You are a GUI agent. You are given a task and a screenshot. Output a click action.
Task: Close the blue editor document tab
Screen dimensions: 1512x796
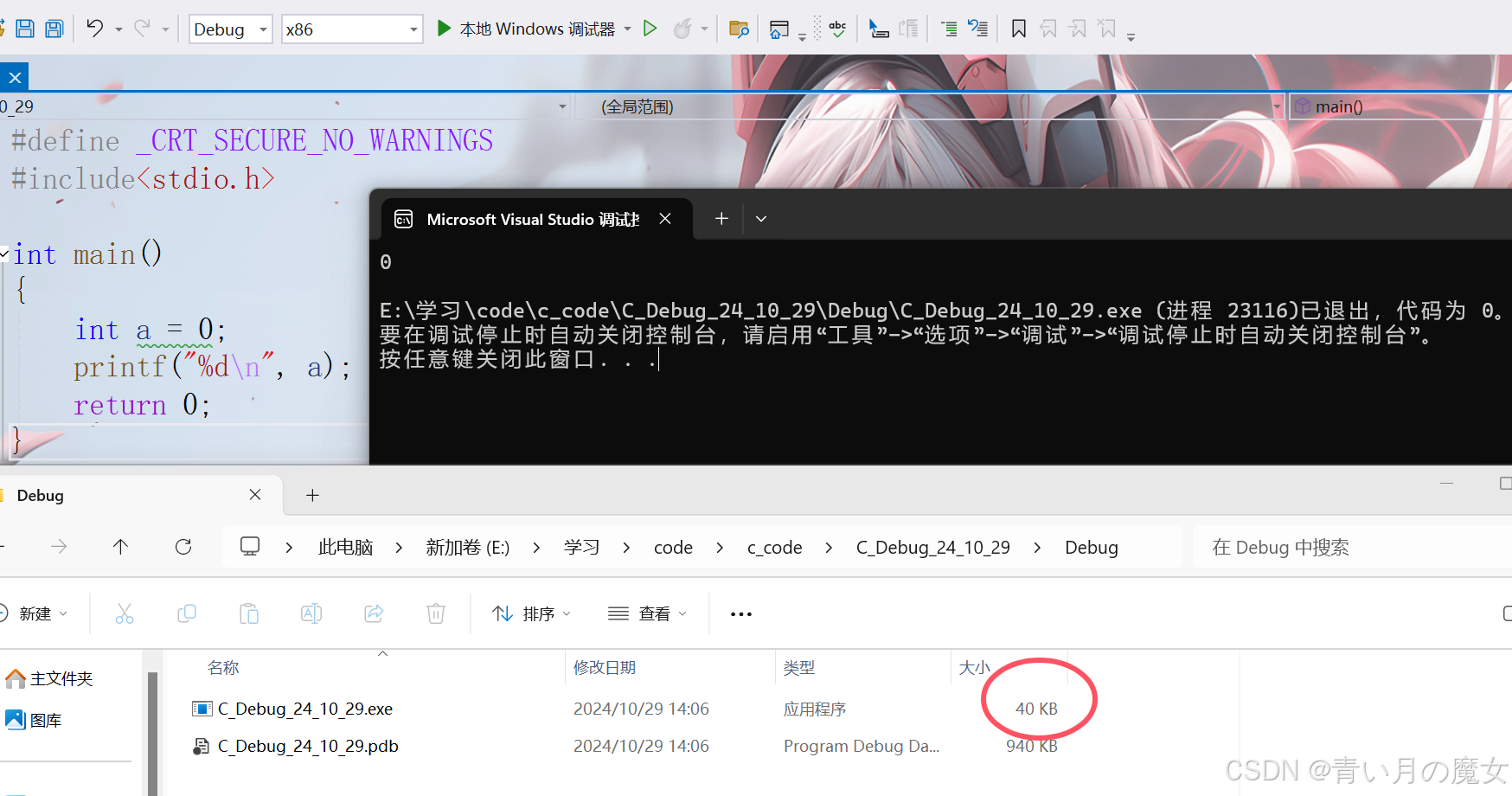pyautogui.click(x=15, y=77)
